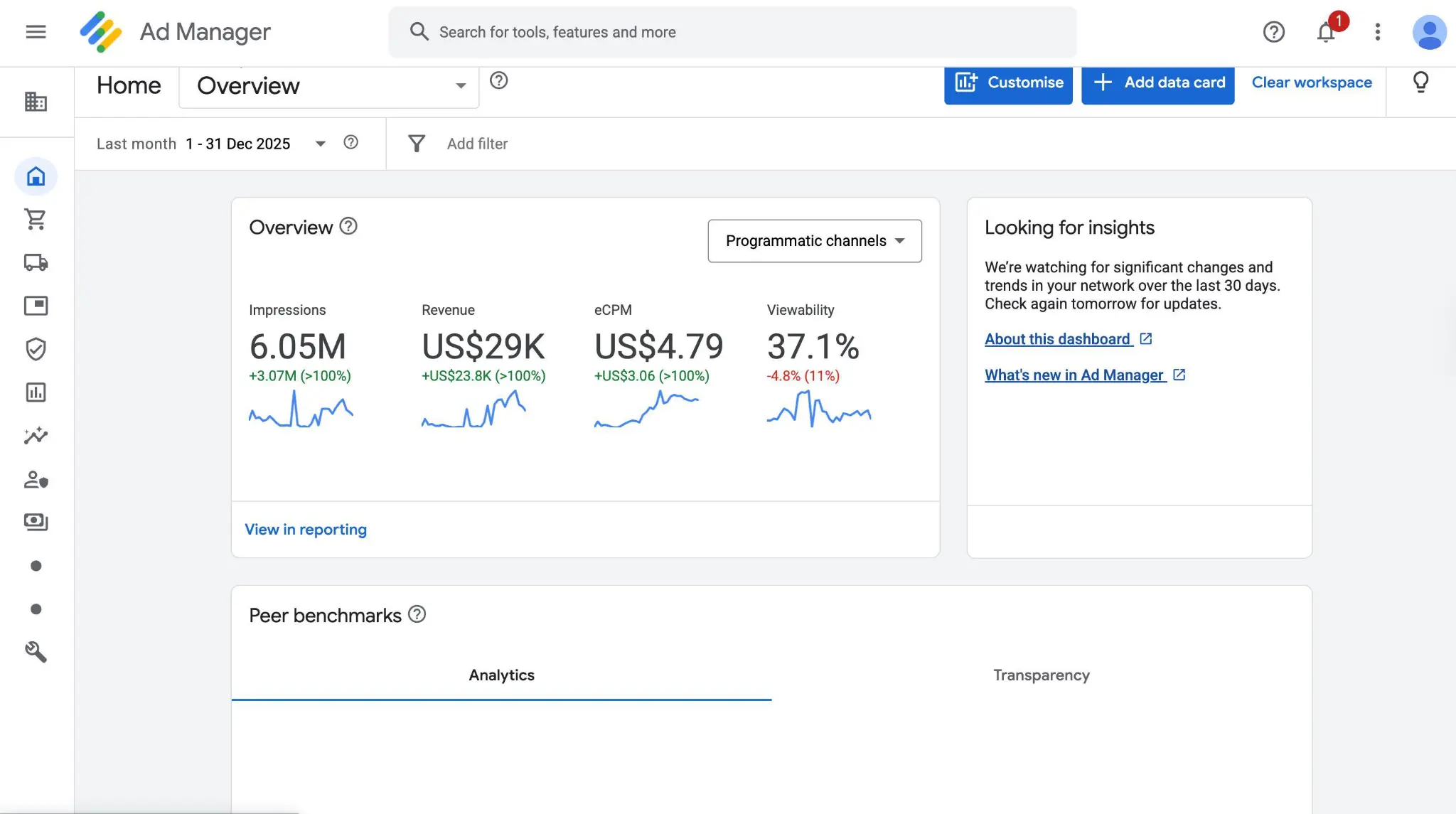This screenshot has height=814, width=1456.
Task: Open the Home section in the sidebar
Action: pos(36,176)
